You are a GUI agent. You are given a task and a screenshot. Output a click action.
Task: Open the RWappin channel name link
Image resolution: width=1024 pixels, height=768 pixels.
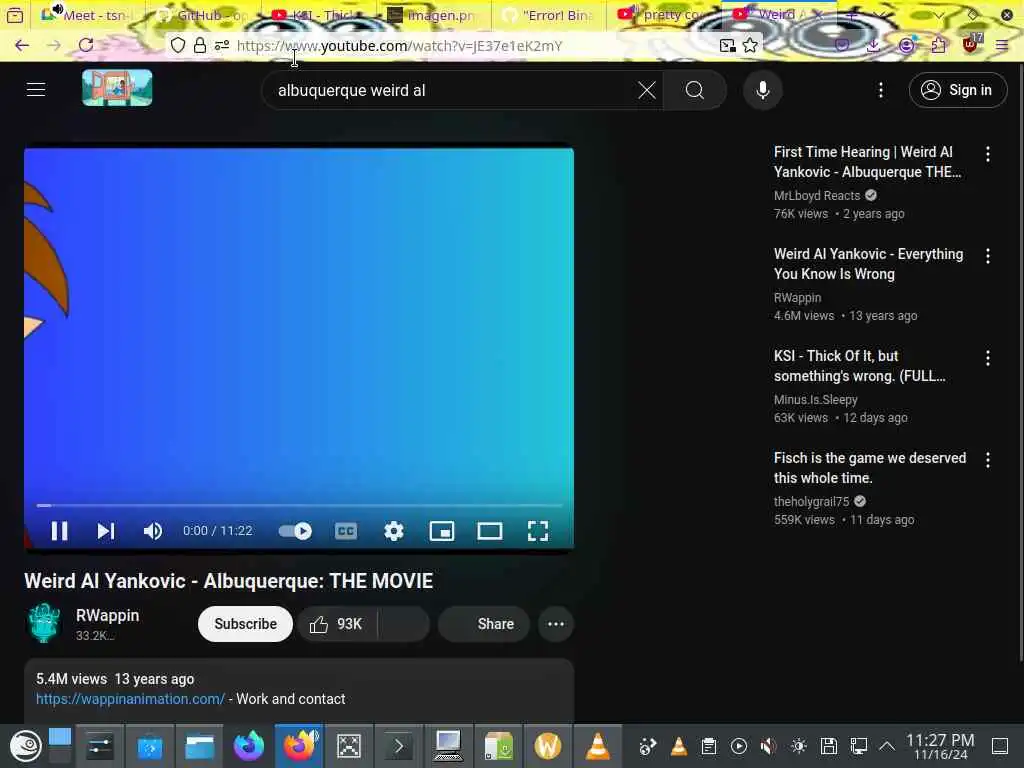pos(108,615)
